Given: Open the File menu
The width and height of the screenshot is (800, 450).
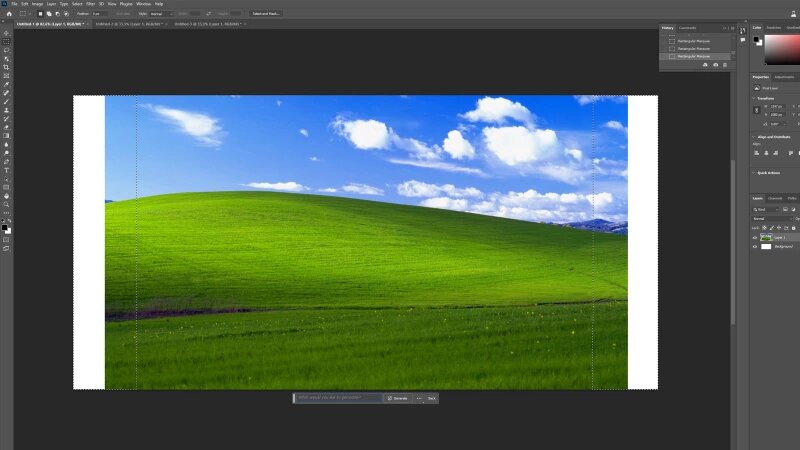Looking at the screenshot, I should pos(14,4).
